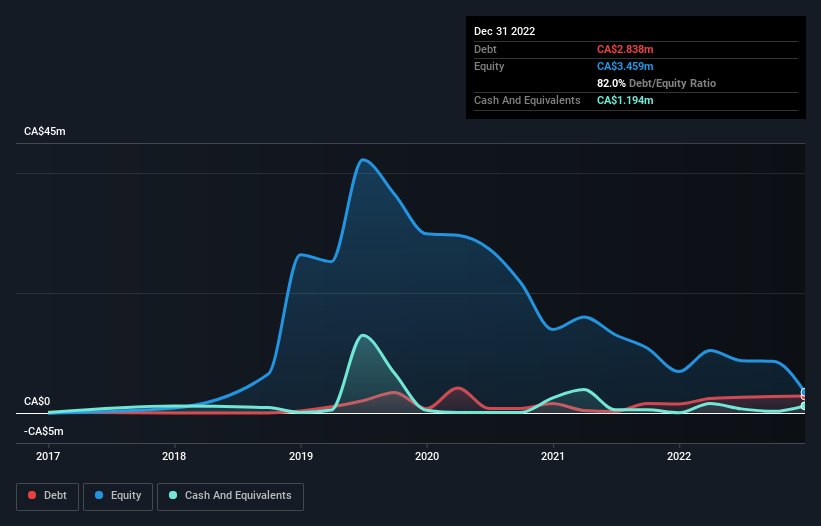Click the Equity value CA$3.459m in tooltip

pyautogui.click(x=625, y=66)
